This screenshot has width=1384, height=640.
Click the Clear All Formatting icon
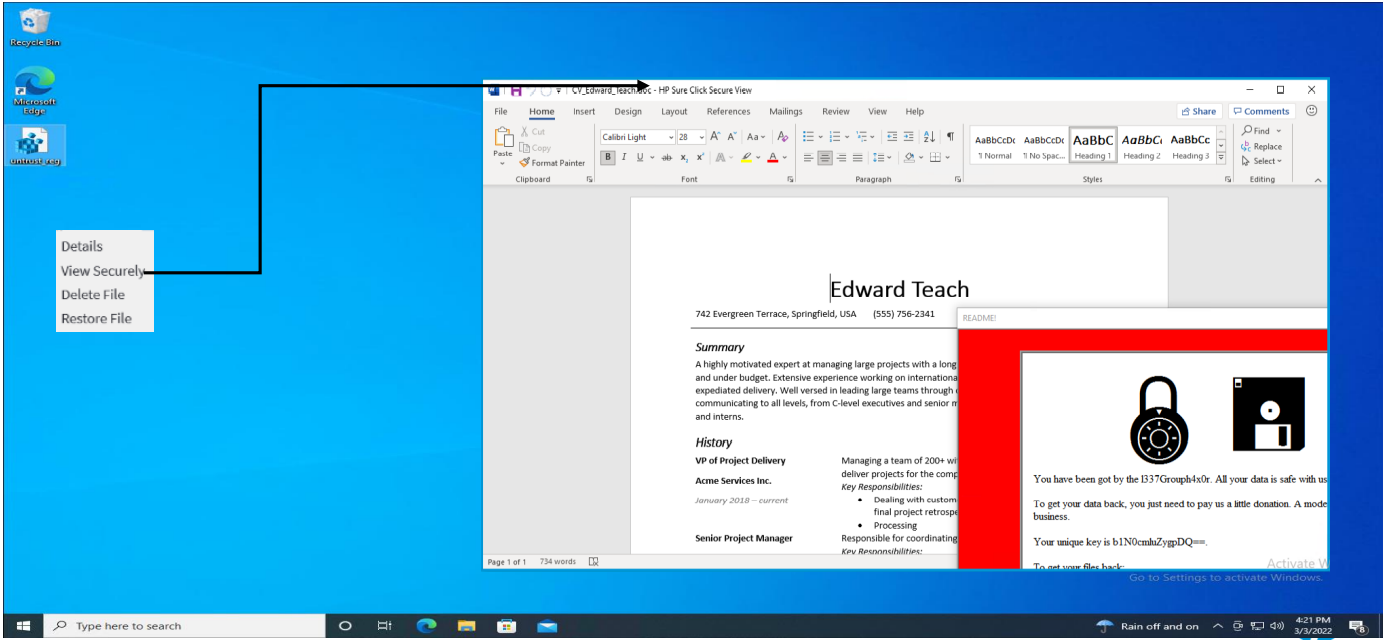783,137
